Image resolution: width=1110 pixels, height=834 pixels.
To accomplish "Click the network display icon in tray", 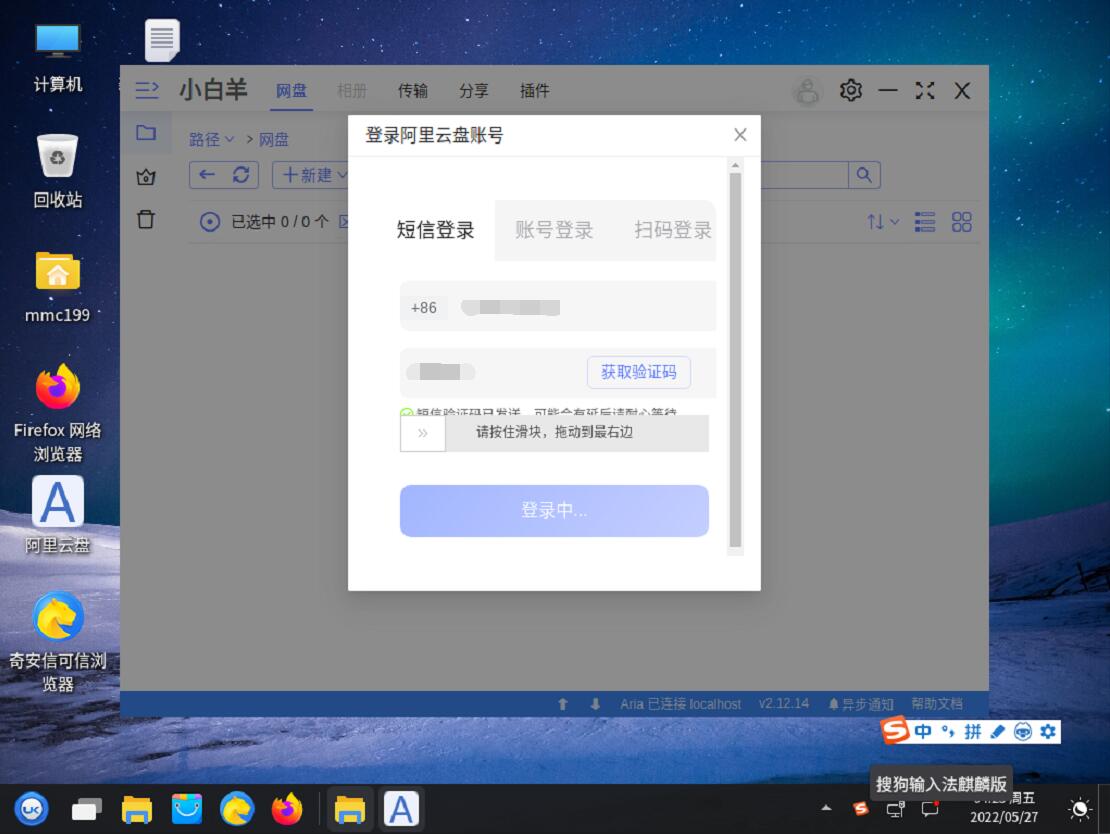I will coord(896,809).
